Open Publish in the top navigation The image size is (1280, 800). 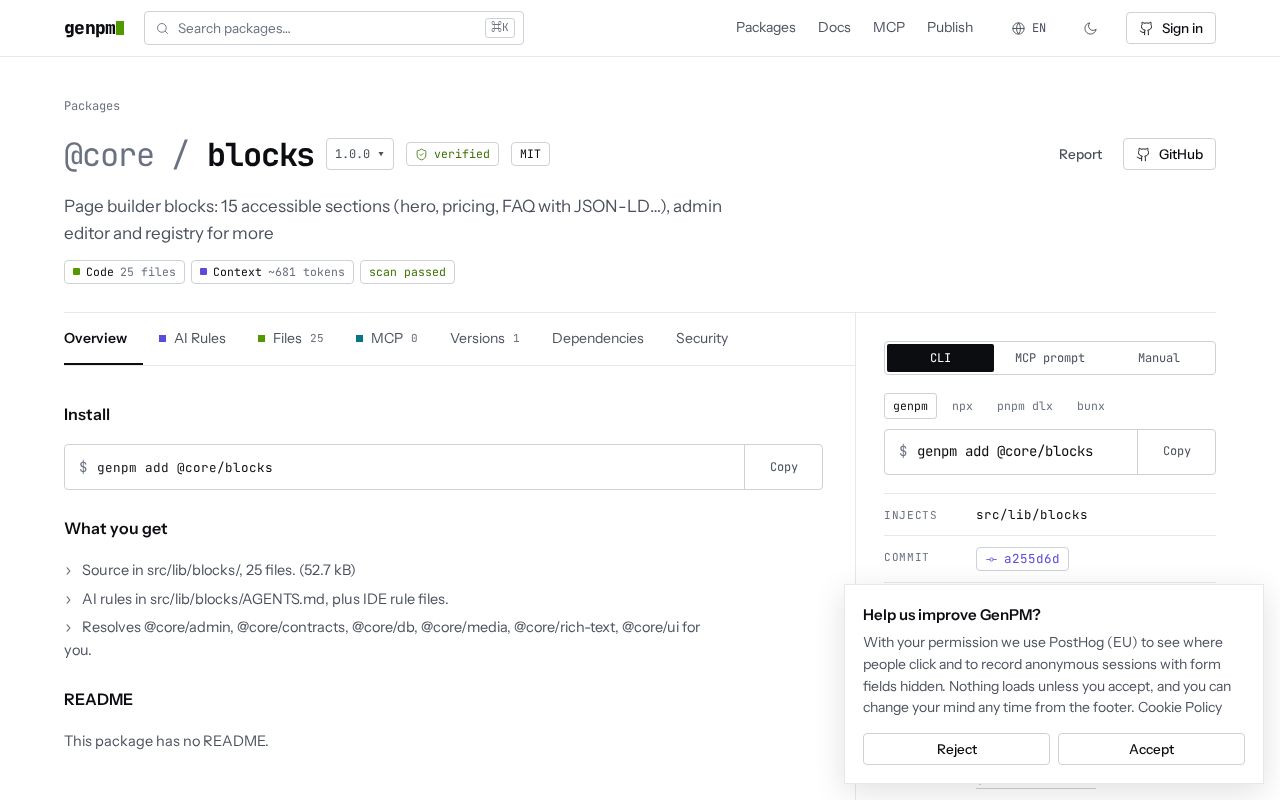(950, 28)
